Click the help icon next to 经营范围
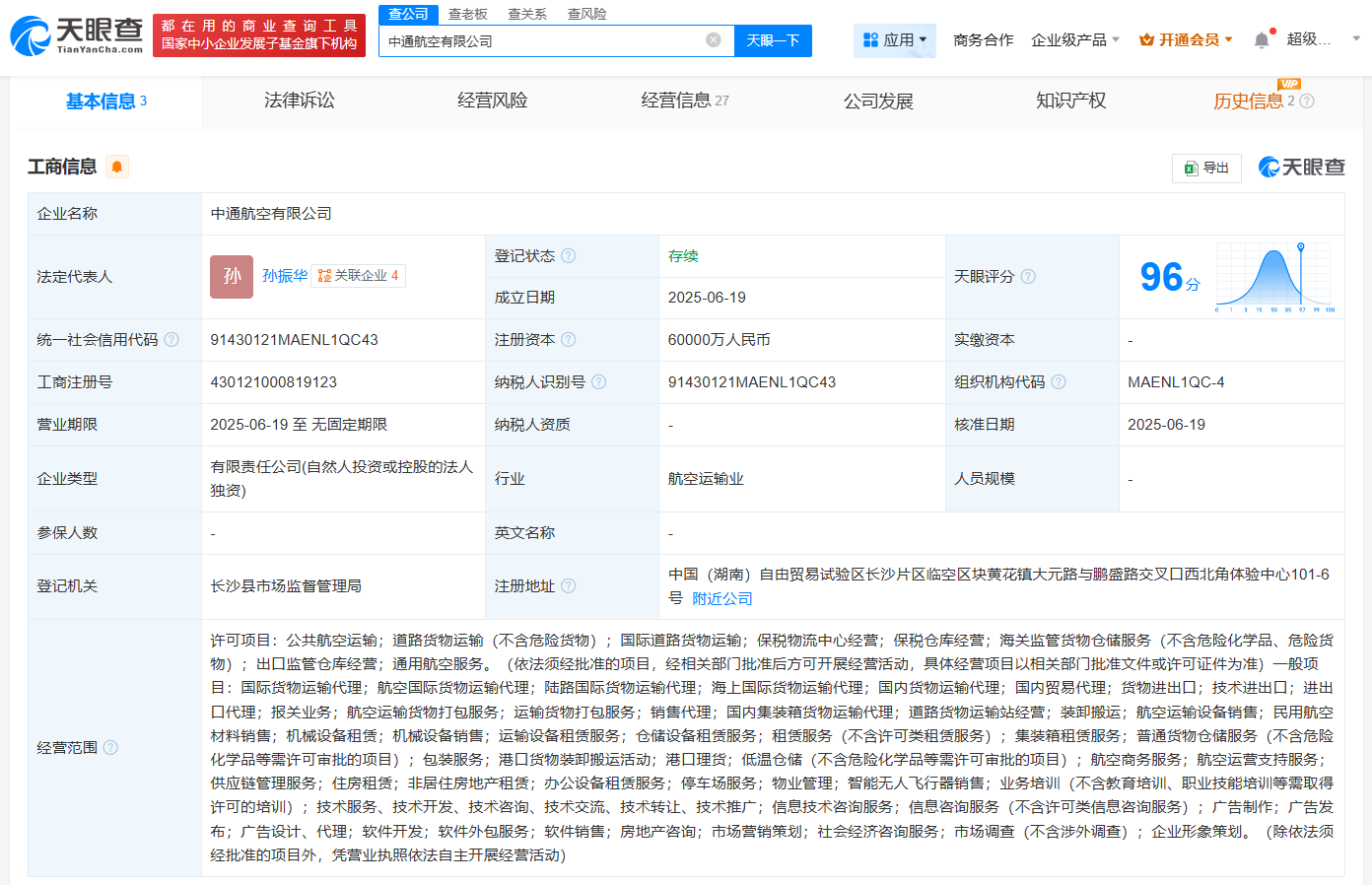 (x=110, y=748)
